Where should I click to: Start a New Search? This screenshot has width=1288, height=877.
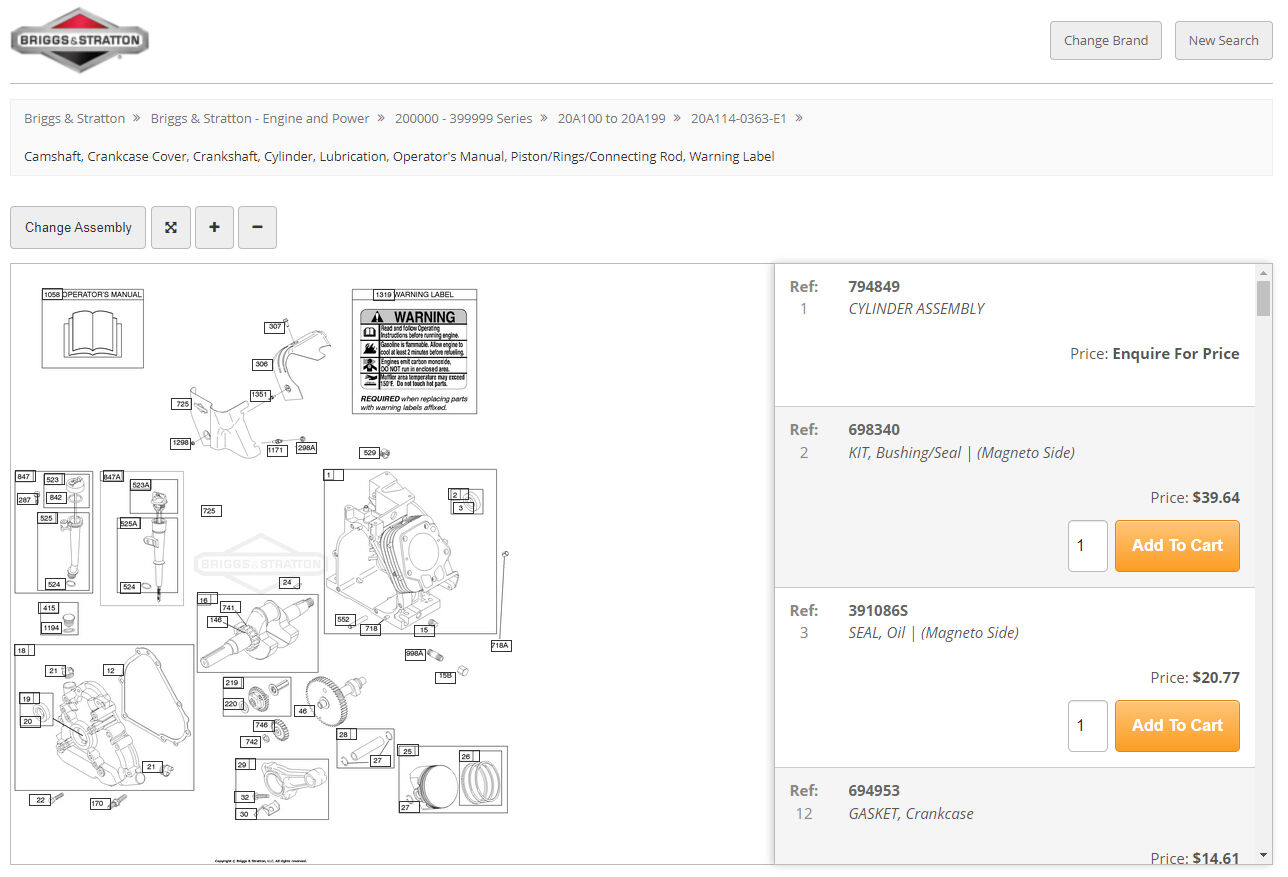tap(1223, 40)
